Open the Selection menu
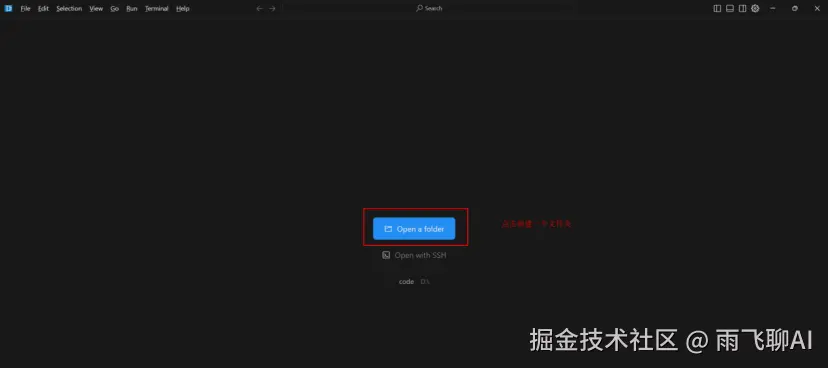 click(69, 8)
